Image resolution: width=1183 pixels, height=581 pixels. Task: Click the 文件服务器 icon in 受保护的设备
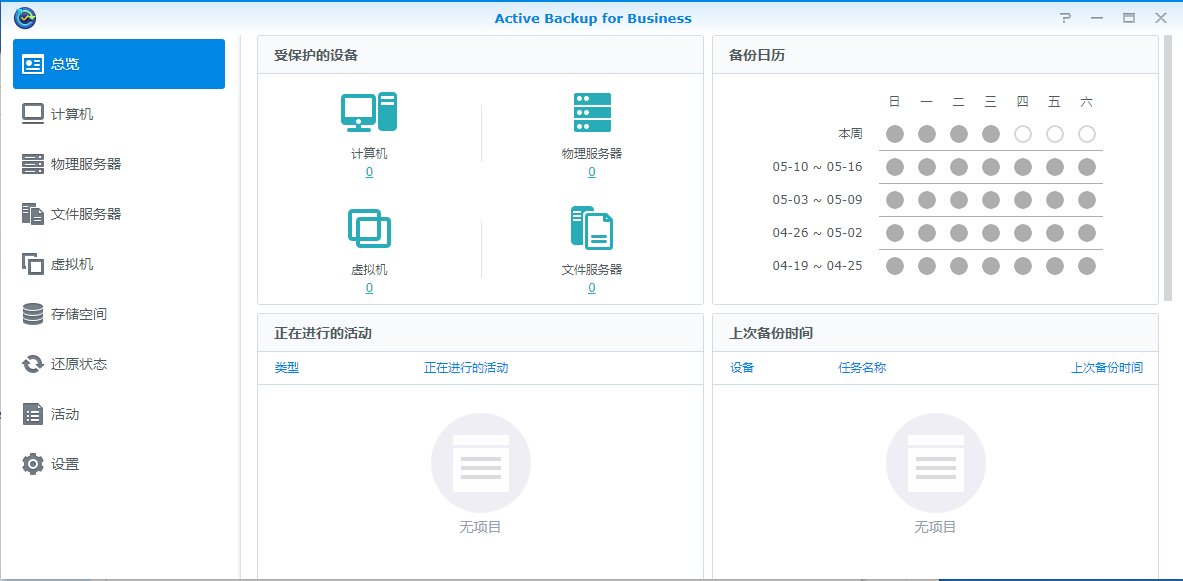point(591,228)
